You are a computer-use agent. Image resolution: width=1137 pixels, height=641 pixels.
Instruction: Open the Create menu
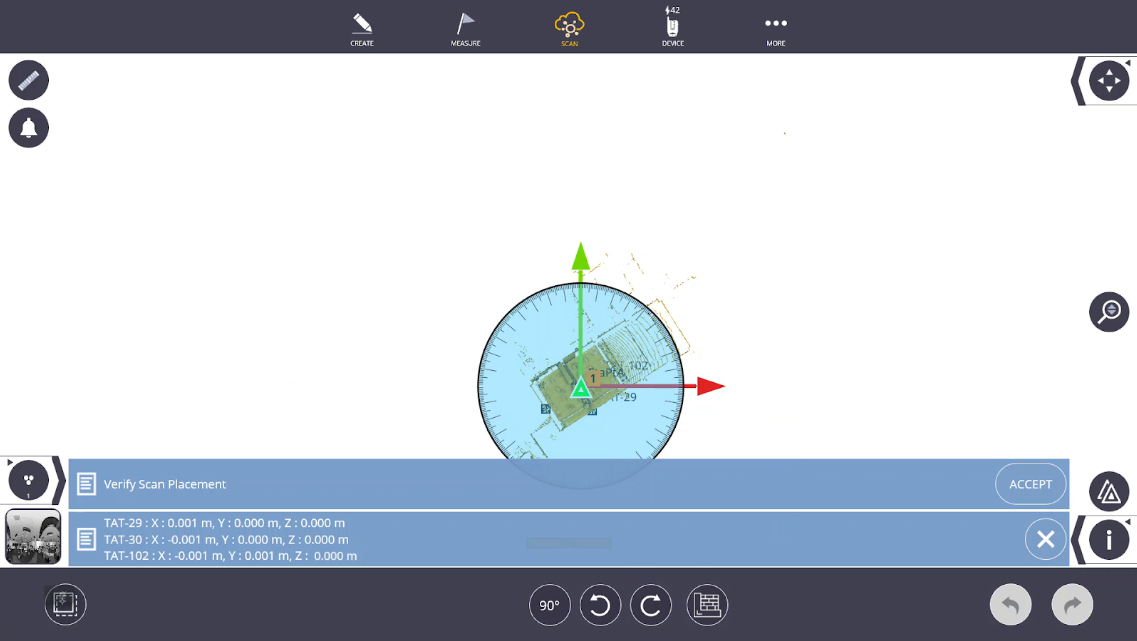click(x=362, y=29)
